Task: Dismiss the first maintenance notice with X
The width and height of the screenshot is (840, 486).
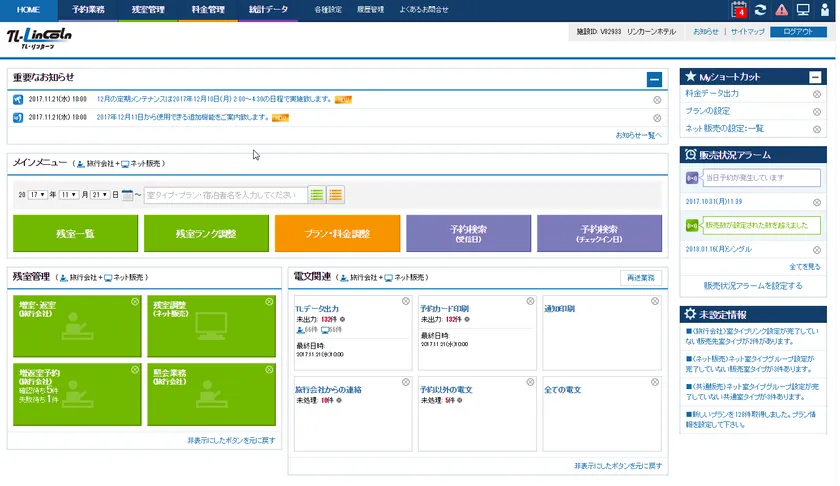Action: coord(657,99)
